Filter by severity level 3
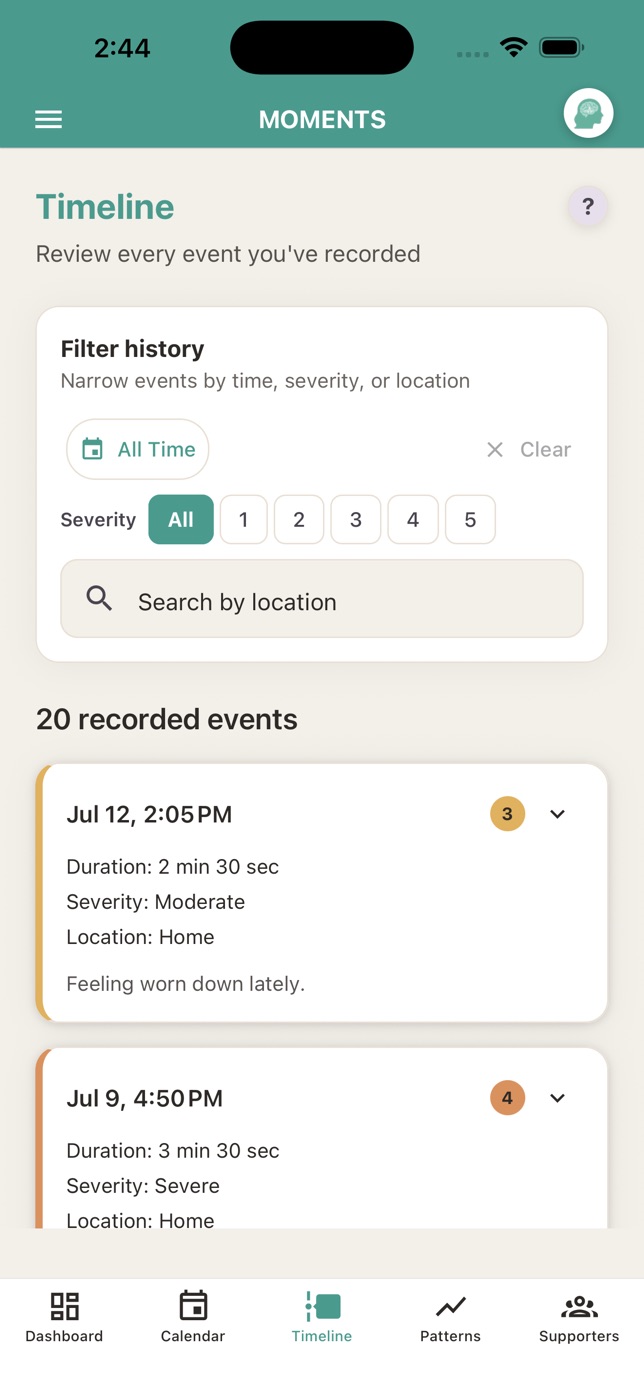The image size is (644, 1400). 355,520
